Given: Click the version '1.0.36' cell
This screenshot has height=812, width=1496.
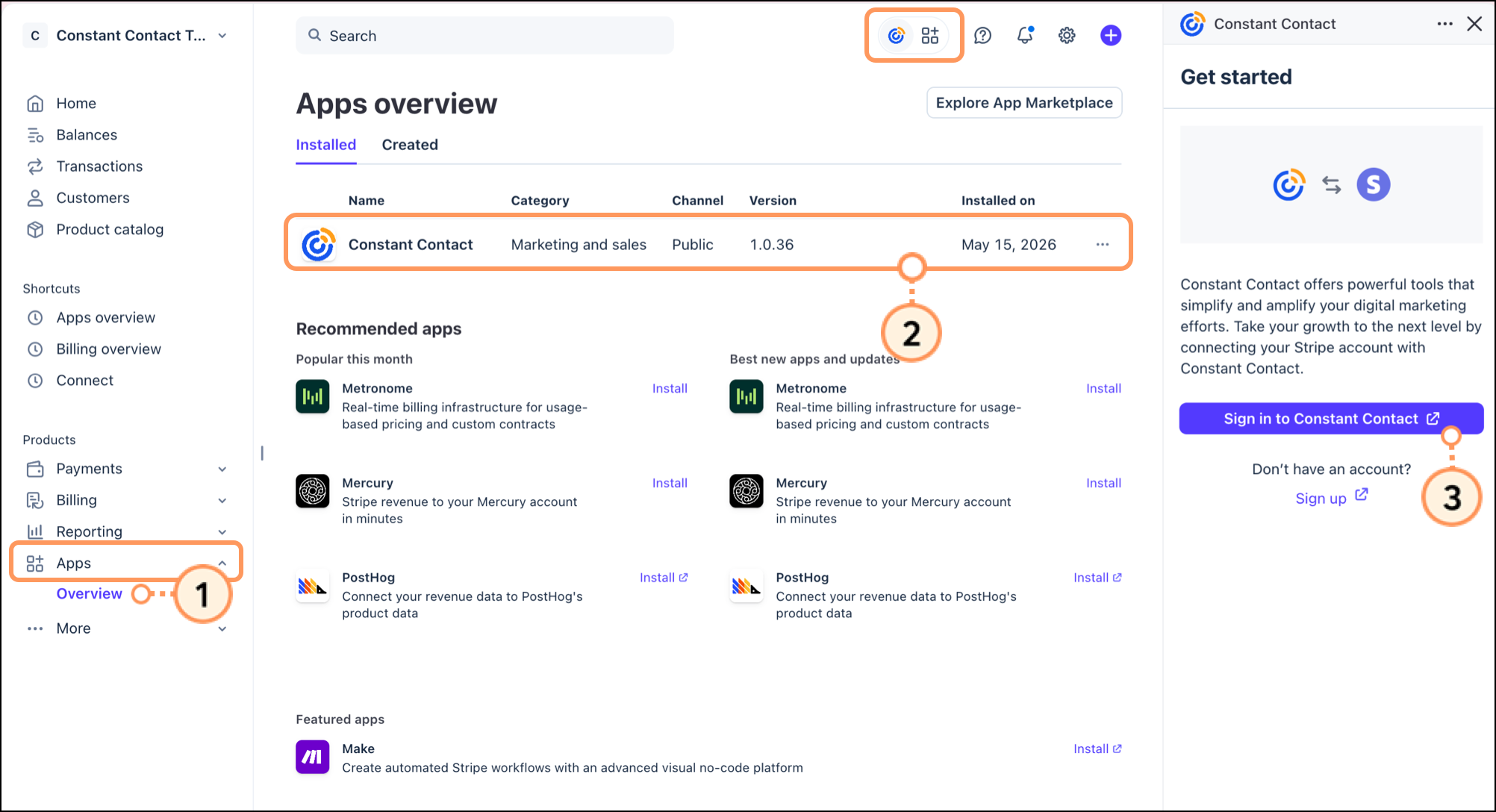Looking at the screenshot, I should click(772, 245).
